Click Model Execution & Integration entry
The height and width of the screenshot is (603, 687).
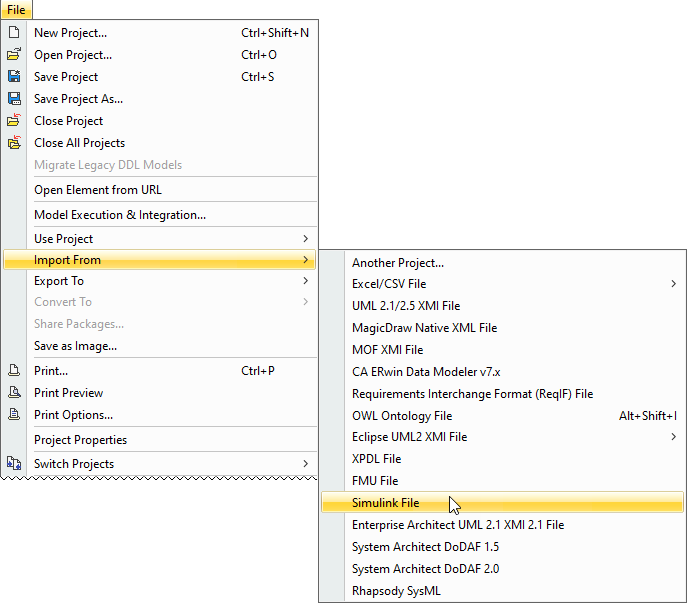(120, 215)
